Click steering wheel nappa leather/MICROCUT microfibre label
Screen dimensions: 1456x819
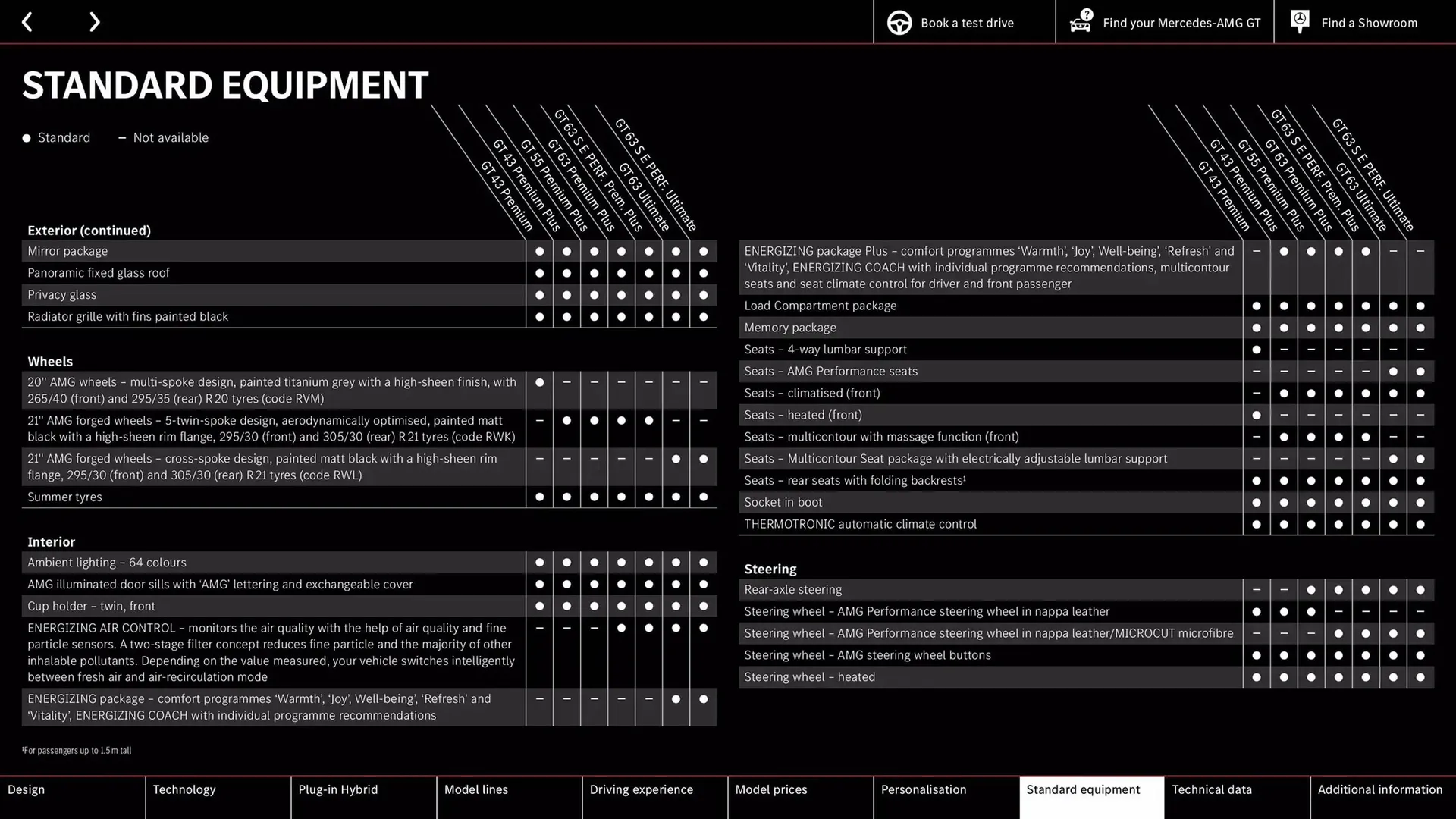point(988,634)
